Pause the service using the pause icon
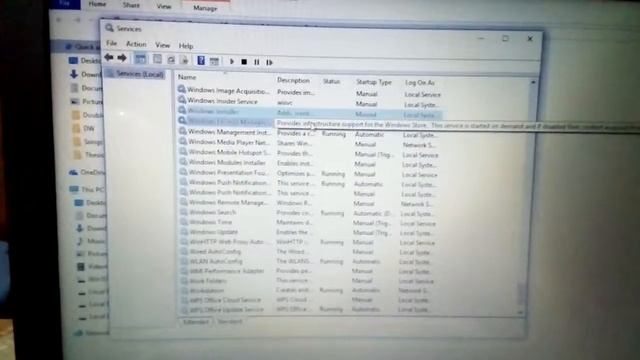This screenshot has height=360, width=640. tap(257, 62)
